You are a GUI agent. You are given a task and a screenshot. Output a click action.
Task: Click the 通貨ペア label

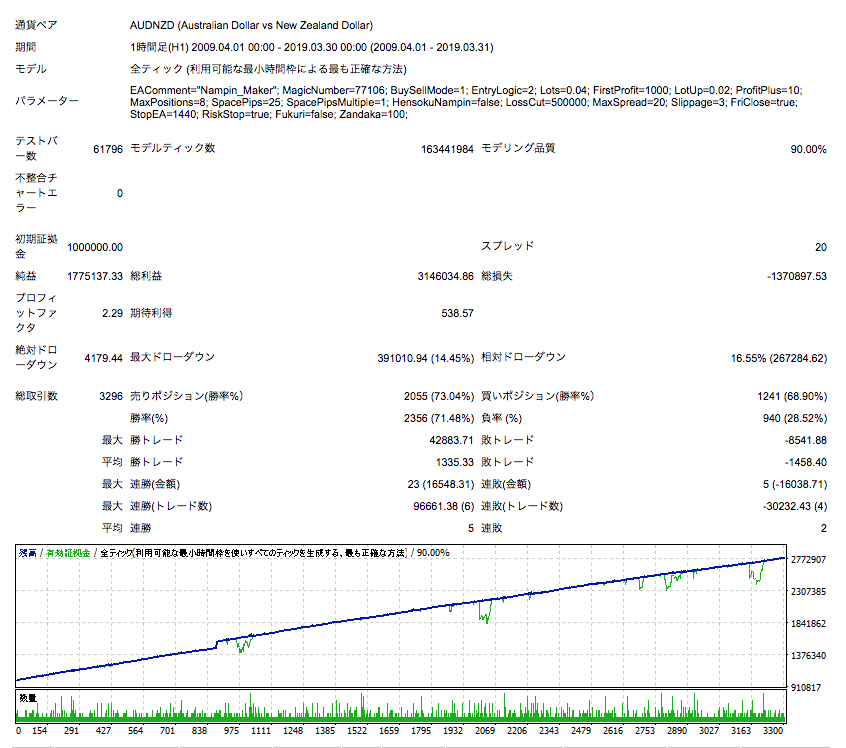pyautogui.click(x=36, y=25)
